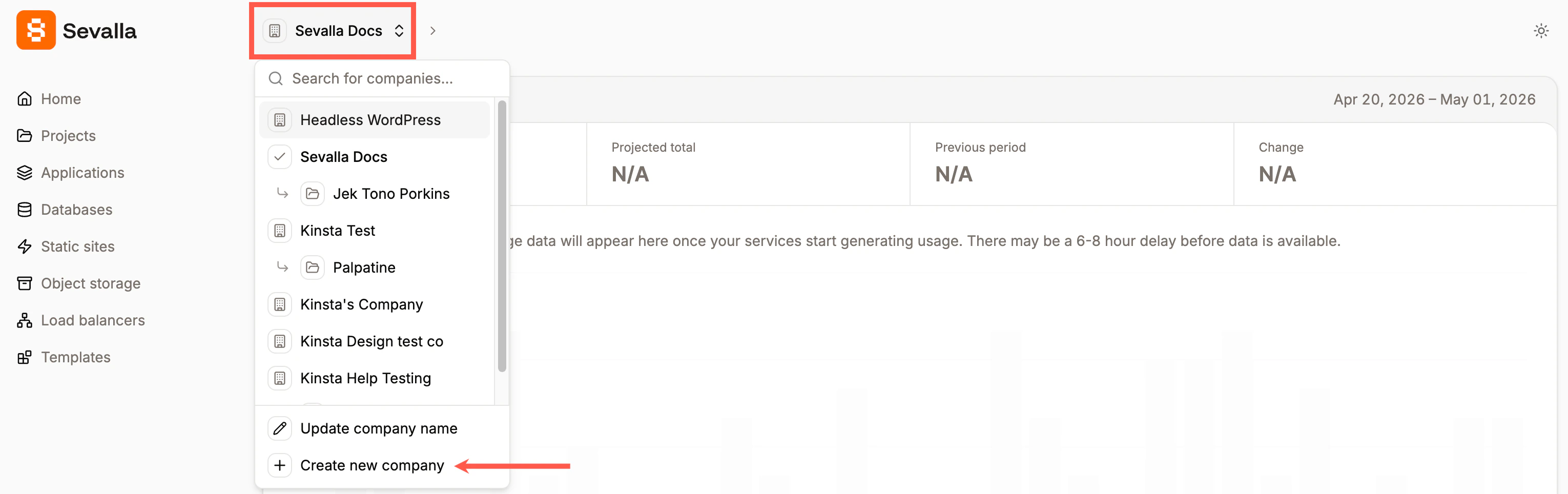
Task: Select the Sevalla Docs company entry
Action: click(375, 157)
